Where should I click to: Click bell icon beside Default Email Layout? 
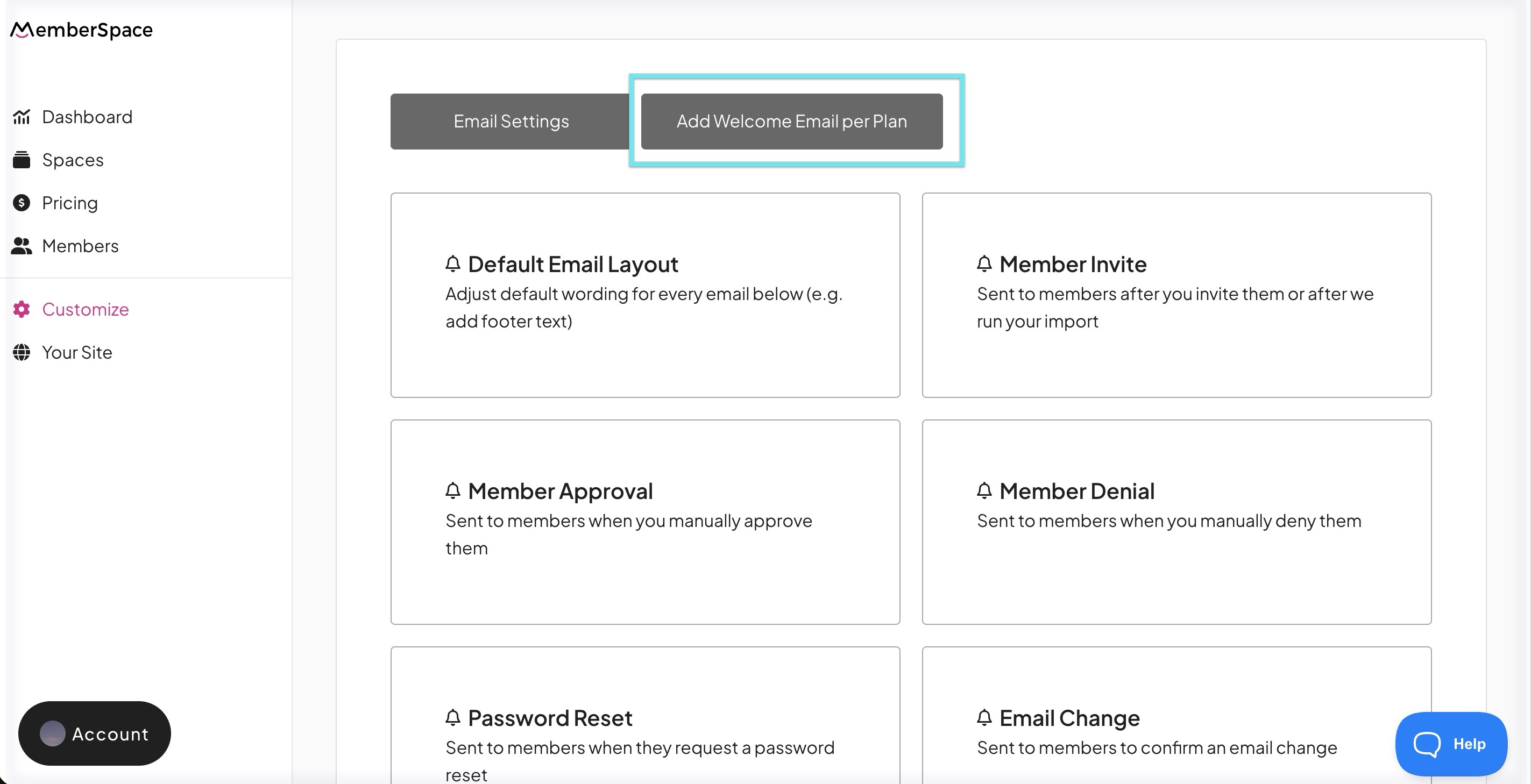point(453,263)
